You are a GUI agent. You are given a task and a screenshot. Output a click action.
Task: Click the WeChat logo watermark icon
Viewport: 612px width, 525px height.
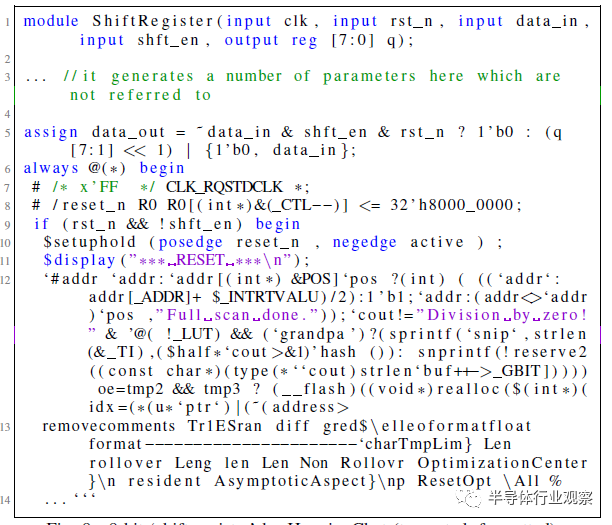coord(468,497)
